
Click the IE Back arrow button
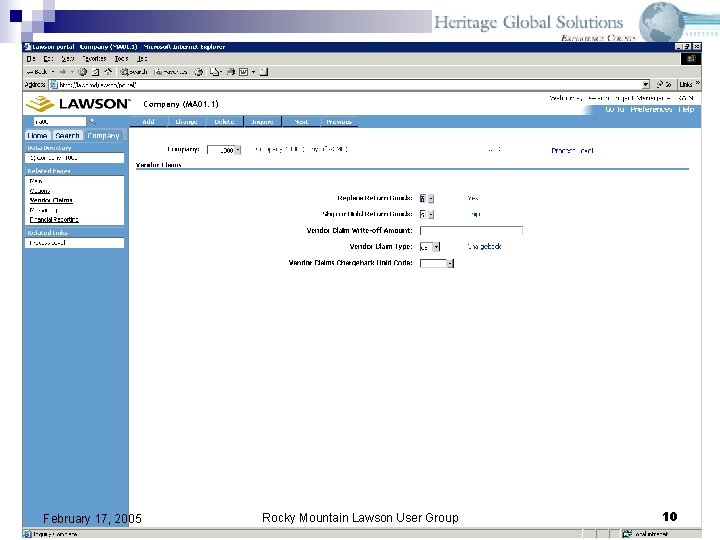[37, 72]
